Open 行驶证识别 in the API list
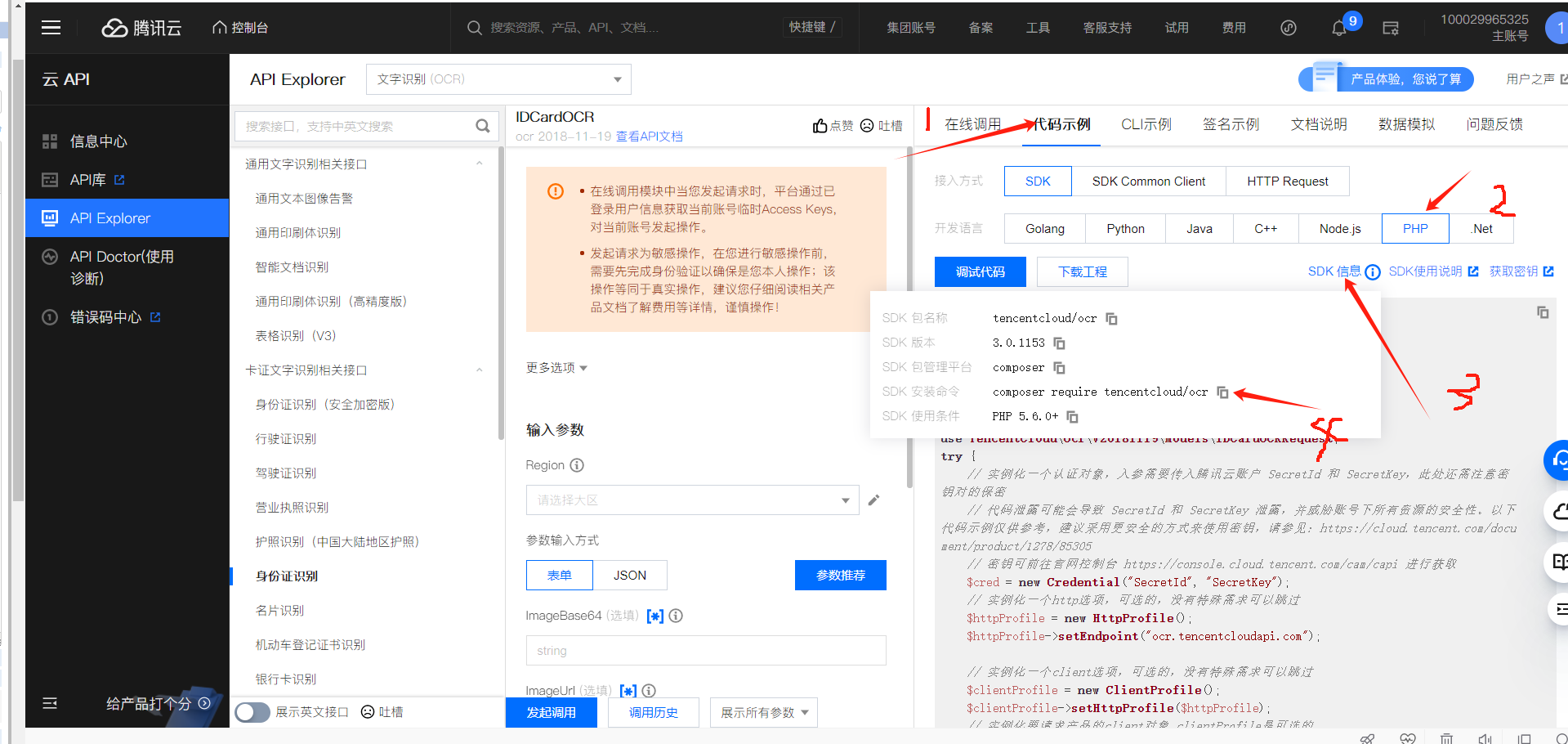Image resolution: width=1568 pixels, height=744 pixels. pos(286,439)
